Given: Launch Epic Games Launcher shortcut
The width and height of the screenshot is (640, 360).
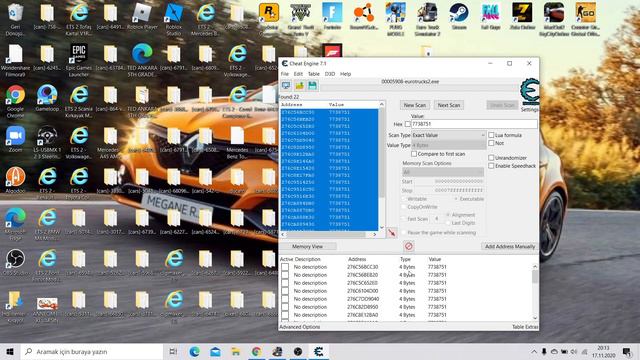Looking at the screenshot, I should pyautogui.click(x=79, y=60).
